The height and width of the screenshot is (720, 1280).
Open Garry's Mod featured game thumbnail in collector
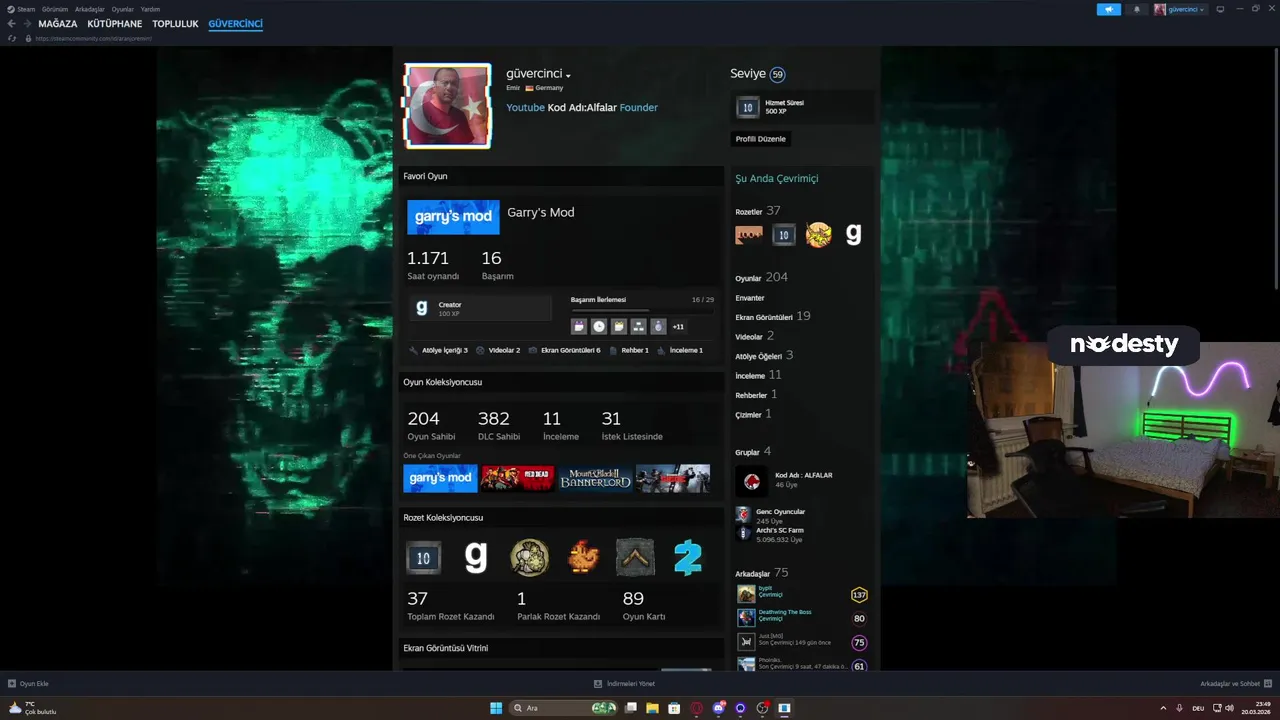pyautogui.click(x=440, y=478)
